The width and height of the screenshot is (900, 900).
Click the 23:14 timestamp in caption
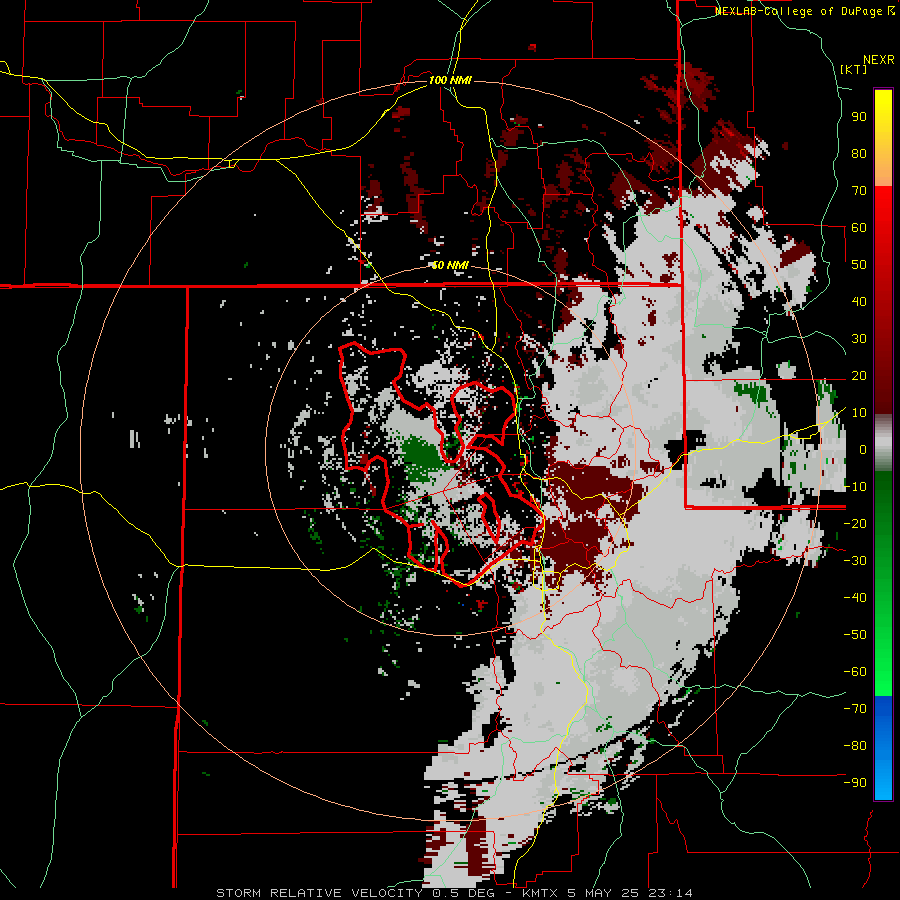point(669,893)
